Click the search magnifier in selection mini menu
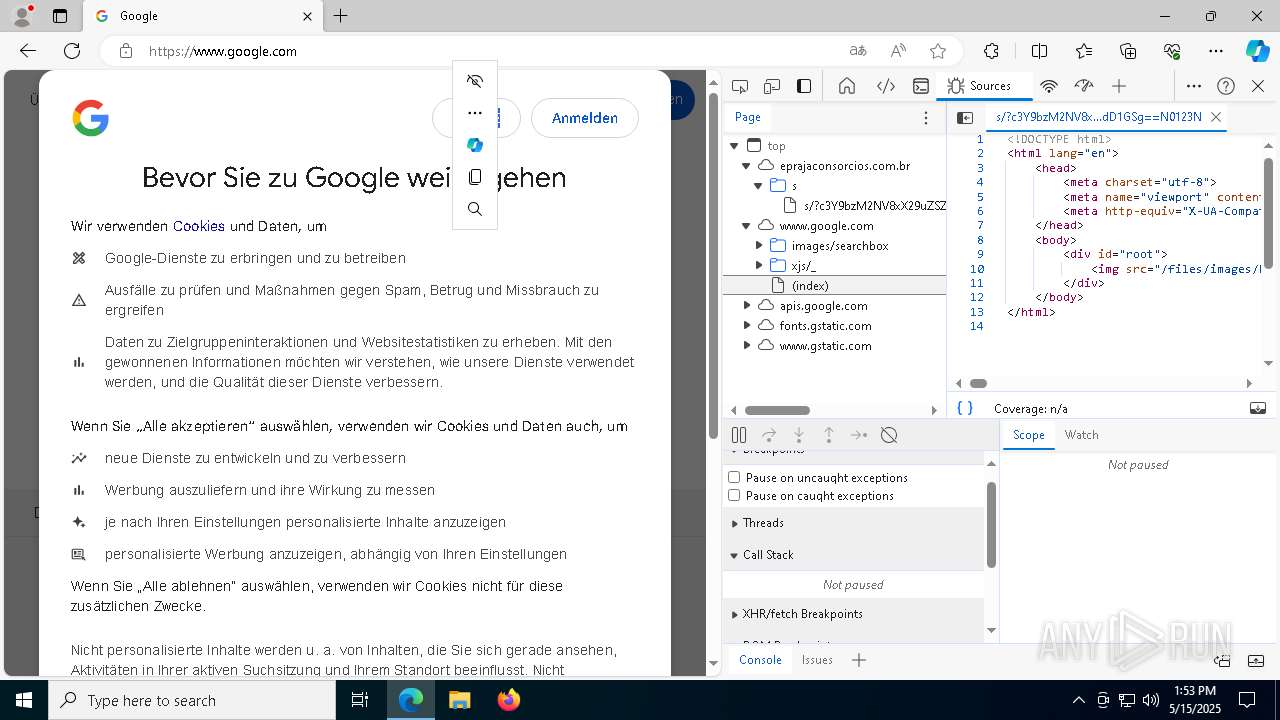This screenshot has width=1280, height=720. (x=475, y=209)
